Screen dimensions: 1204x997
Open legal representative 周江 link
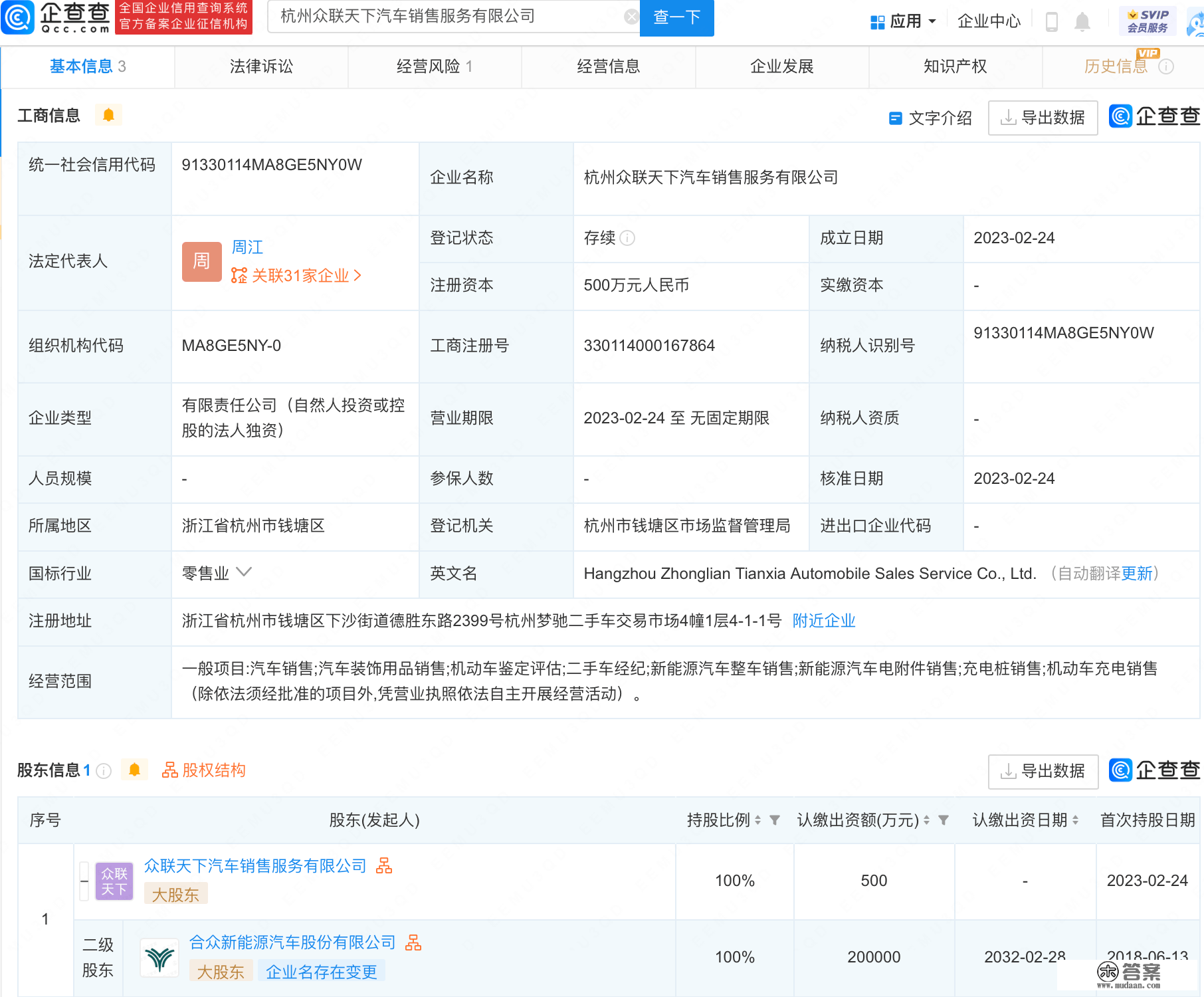pos(247,247)
